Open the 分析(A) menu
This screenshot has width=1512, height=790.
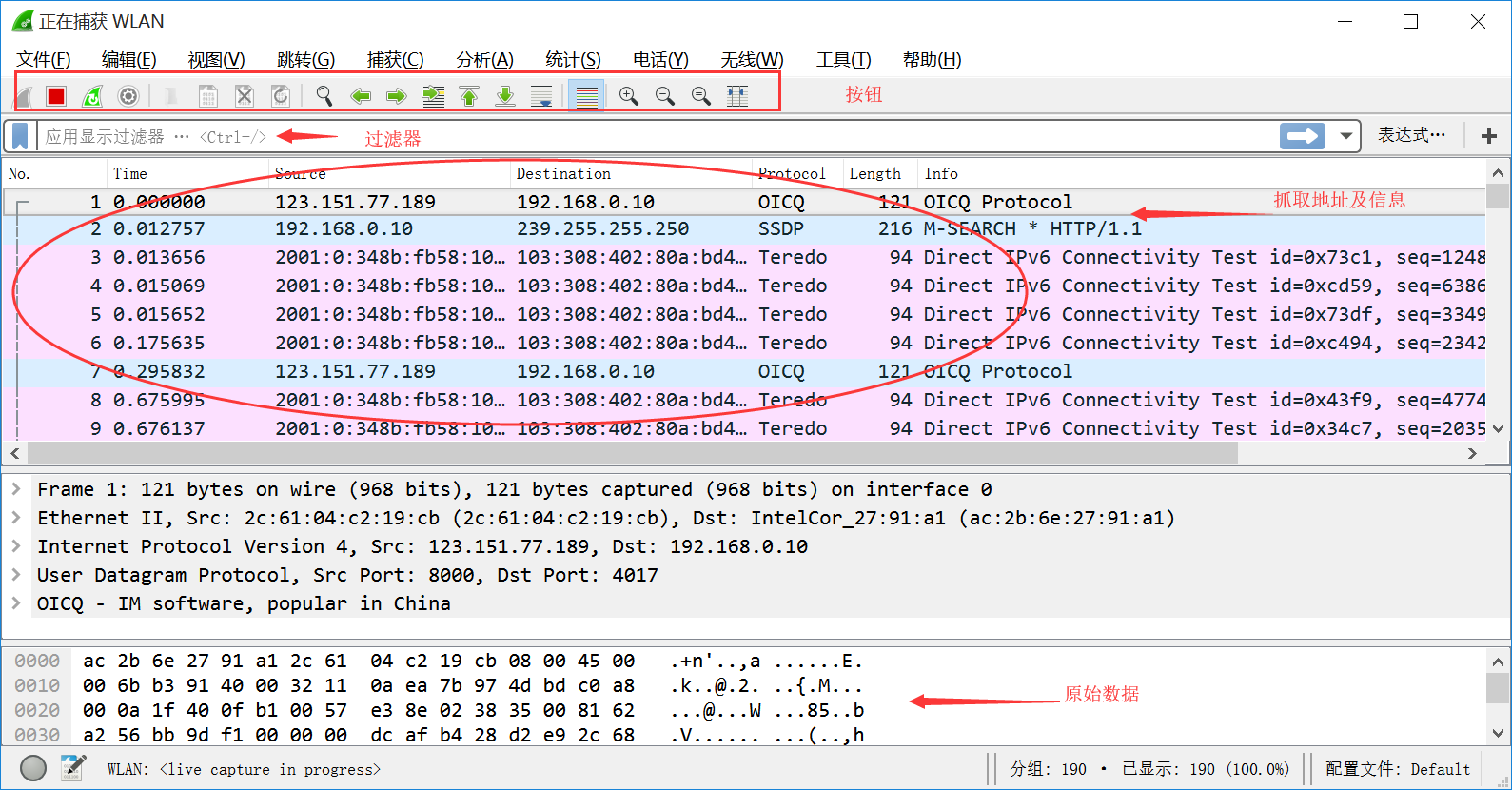pyautogui.click(x=484, y=60)
